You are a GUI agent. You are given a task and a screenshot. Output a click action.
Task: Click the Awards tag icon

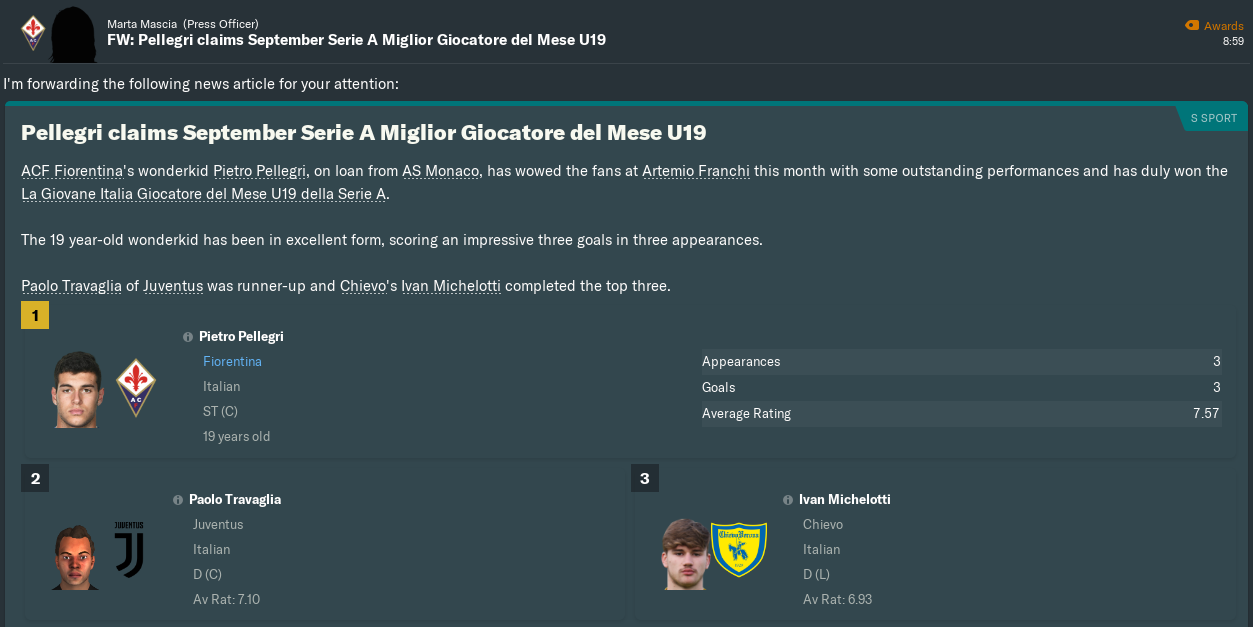1191,26
